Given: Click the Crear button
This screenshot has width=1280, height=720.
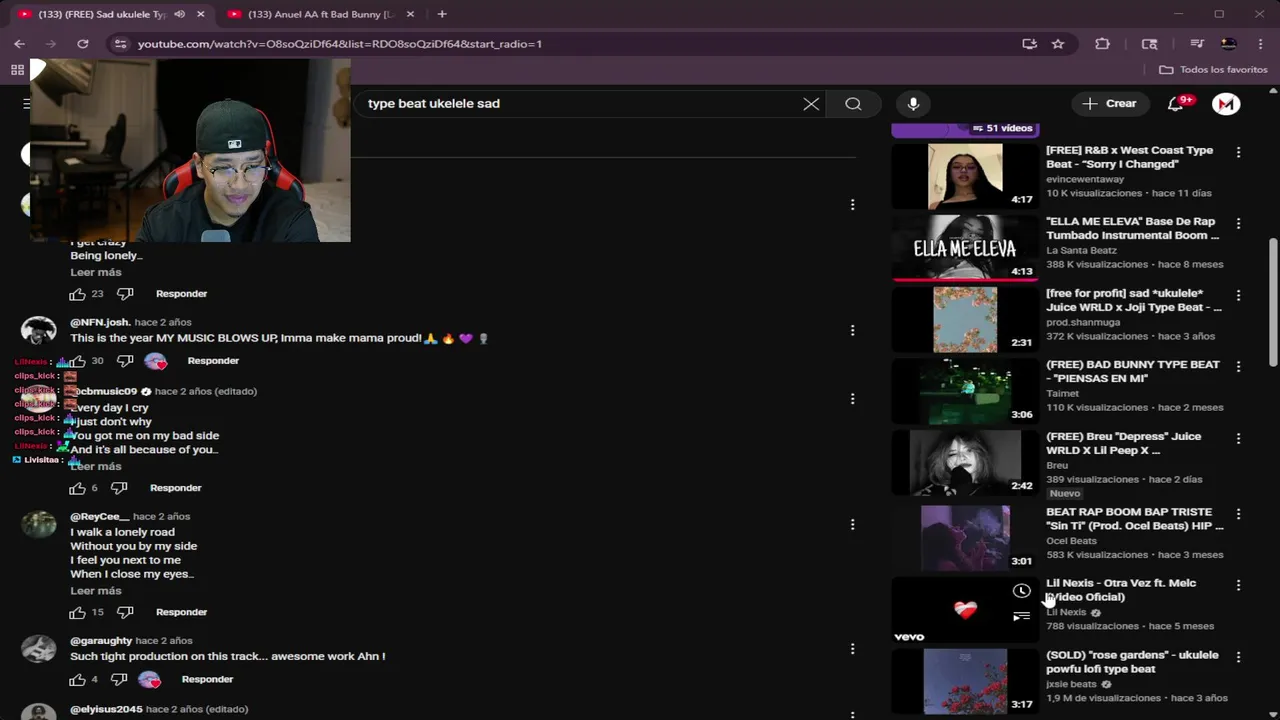Looking at the screenshot, I should (x=1110, y=104).
